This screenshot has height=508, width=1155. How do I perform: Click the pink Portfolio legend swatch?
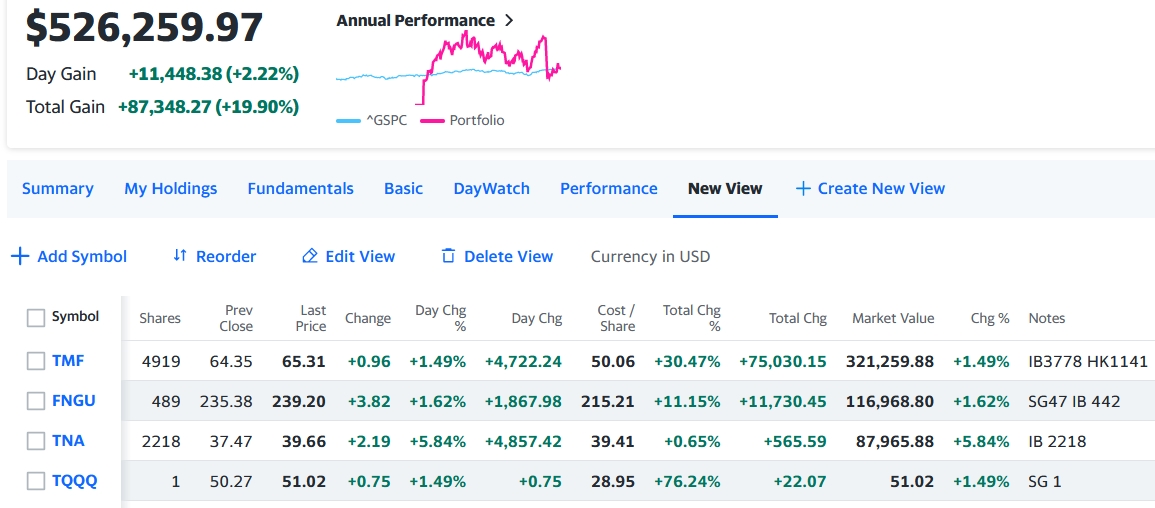[432, 121]
